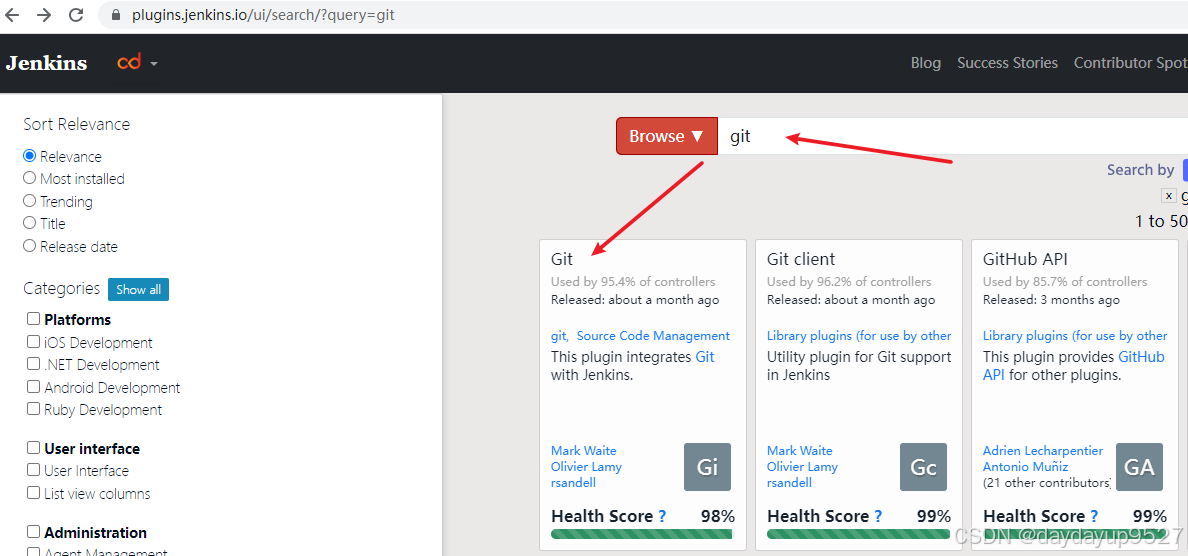Select the Trending sort option
Screen dimensions: 1188x556
(x=30, y=201)
